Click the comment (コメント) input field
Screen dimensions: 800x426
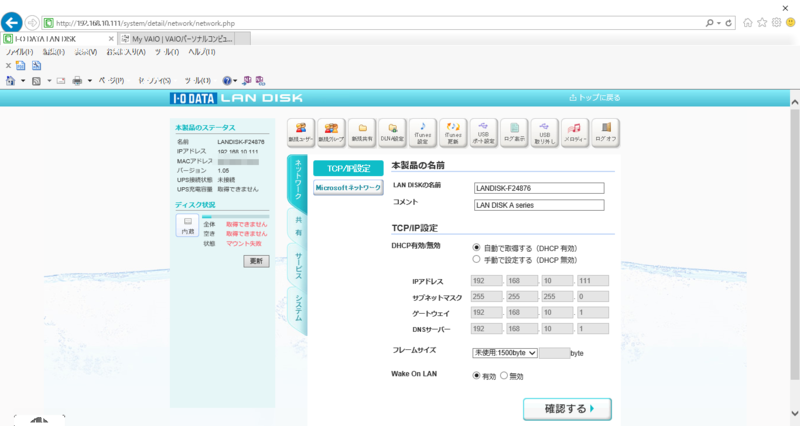point(539,205)
